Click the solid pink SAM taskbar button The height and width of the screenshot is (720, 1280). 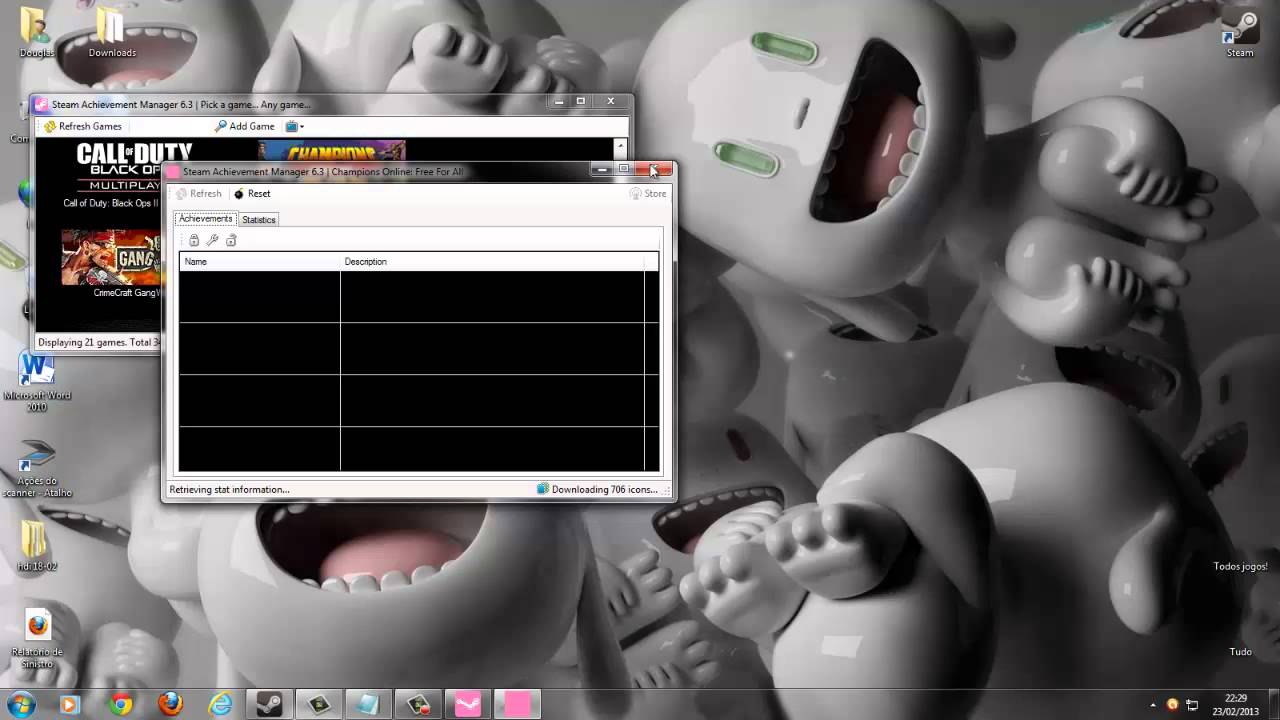517,705
